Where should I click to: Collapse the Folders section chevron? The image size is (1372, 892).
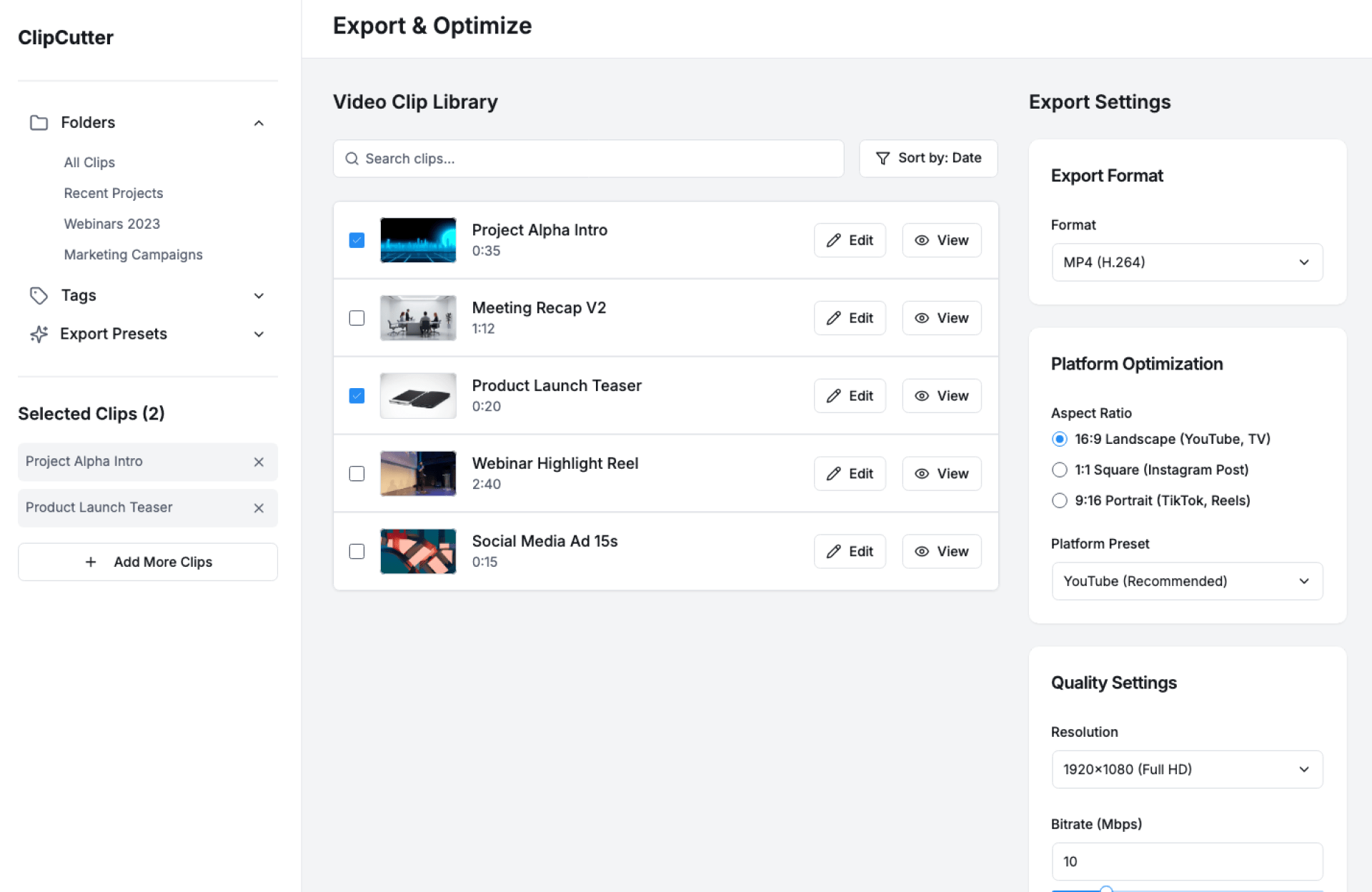tap(259, 123)
